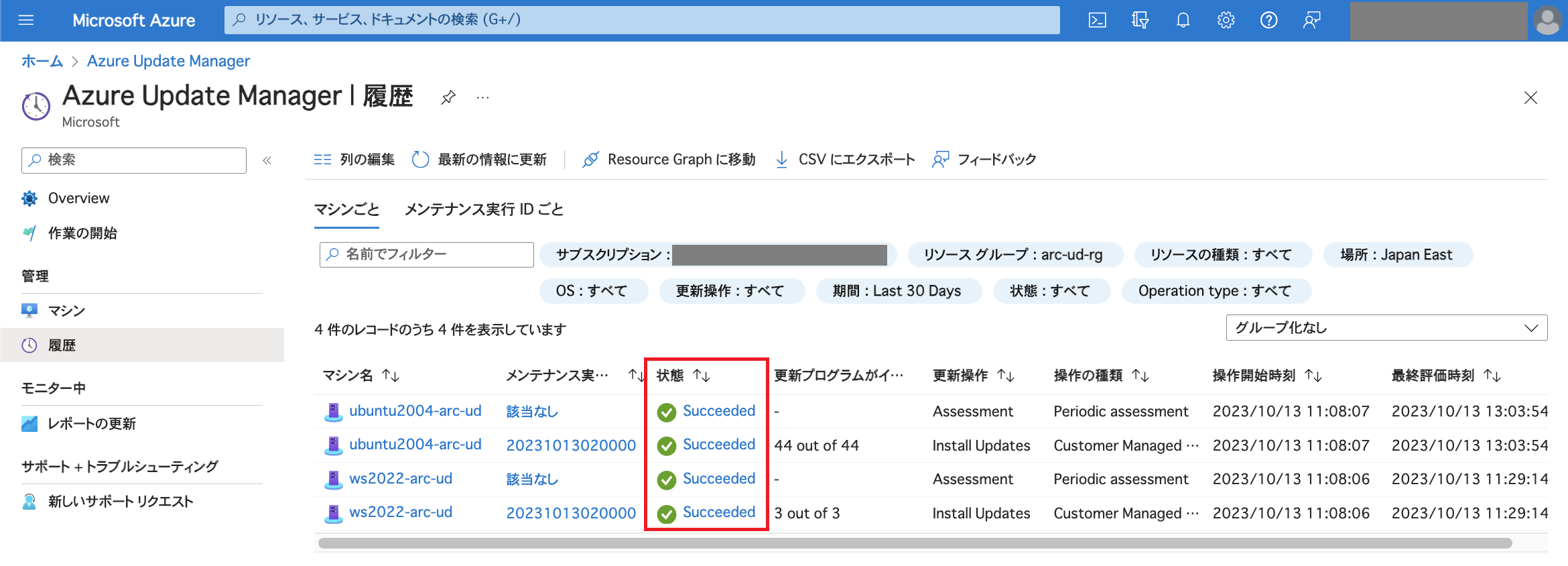Image resolution: width=1568 pixels, height=566 pixels.
Task: Sort by 更新操作 column
Action: pyautogui.click(x=974, y=376)
